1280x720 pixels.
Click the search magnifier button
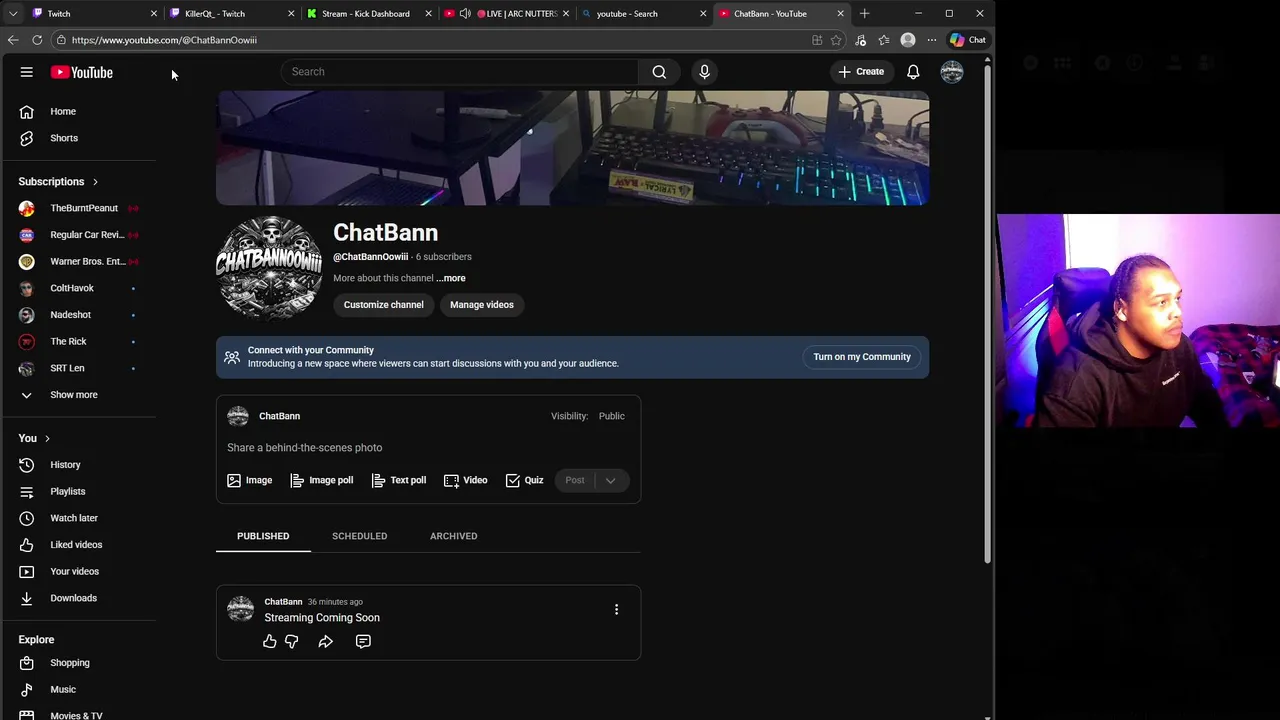click(659, 72)
